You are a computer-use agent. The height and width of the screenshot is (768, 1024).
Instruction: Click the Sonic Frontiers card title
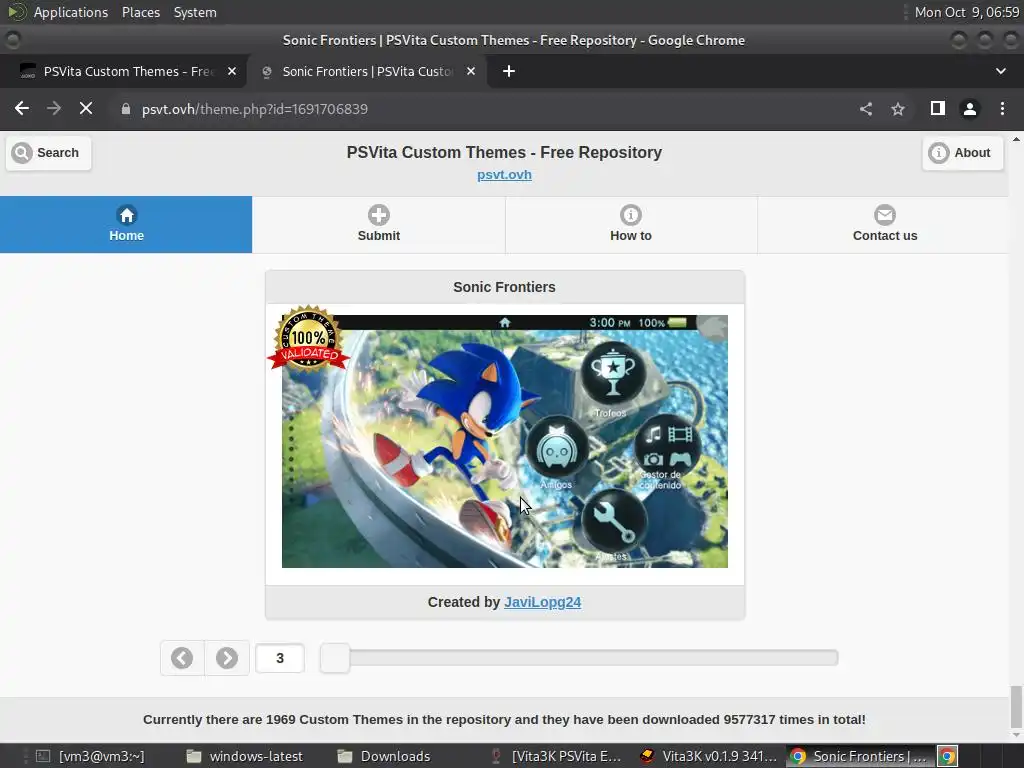click(504, 287)
